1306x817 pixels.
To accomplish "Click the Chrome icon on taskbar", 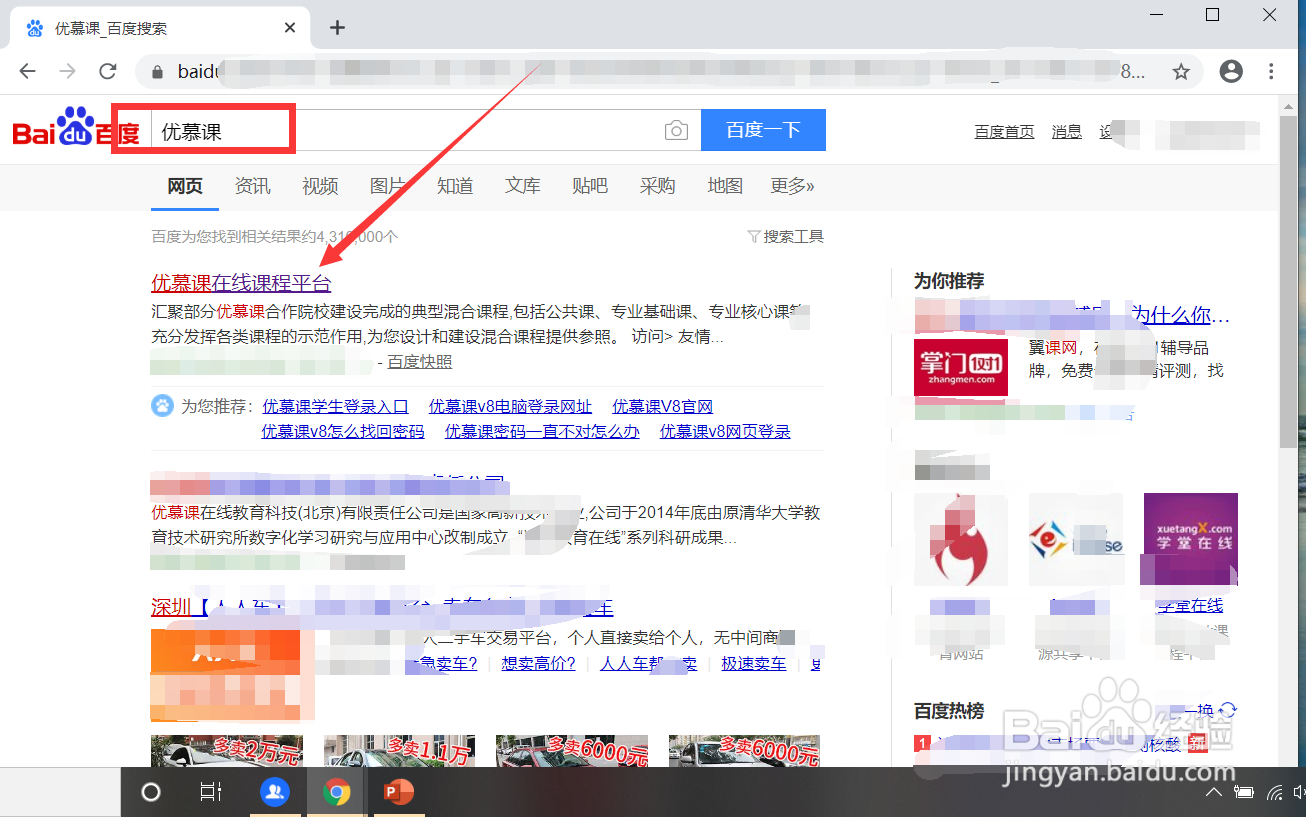I will pyautogui.click(x=337, y=793).
